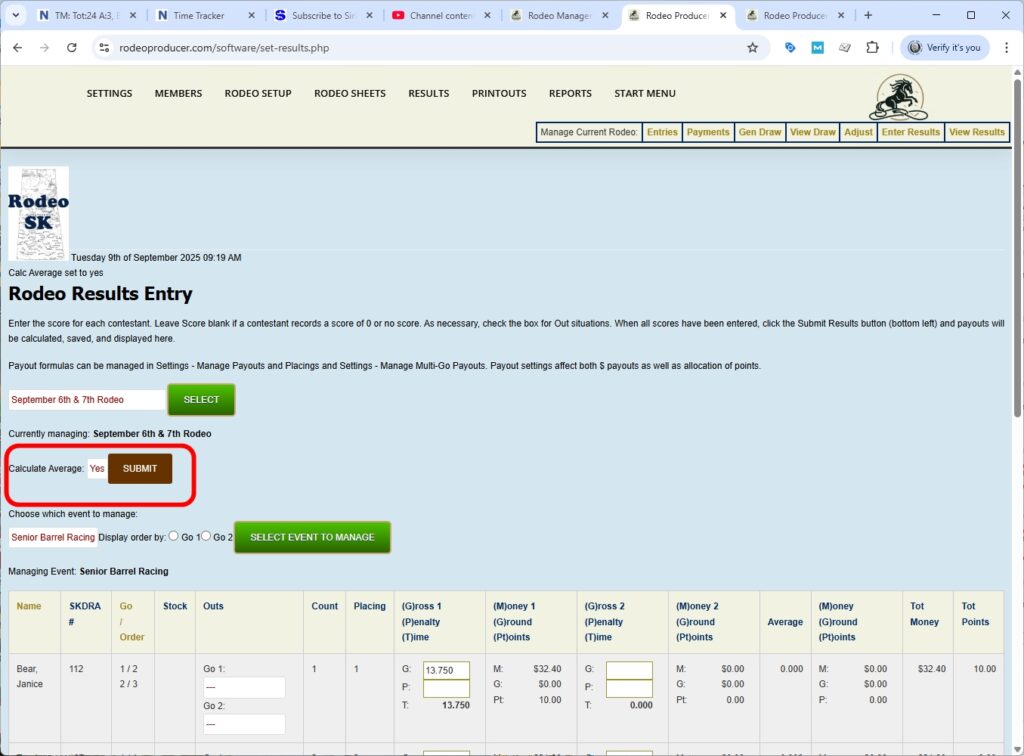
Task: Select the Go 1 radio button
Action: (x=173, y=536)
